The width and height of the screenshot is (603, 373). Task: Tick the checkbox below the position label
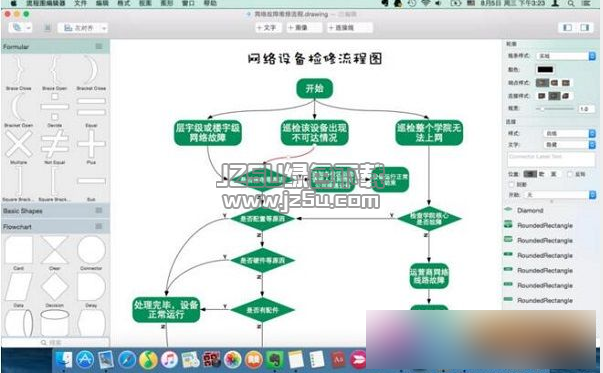[511, 185]
